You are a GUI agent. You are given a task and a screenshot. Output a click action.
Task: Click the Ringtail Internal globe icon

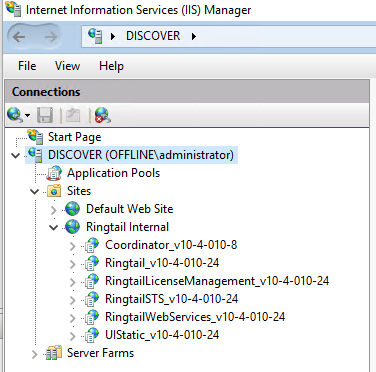coord(72,227)
